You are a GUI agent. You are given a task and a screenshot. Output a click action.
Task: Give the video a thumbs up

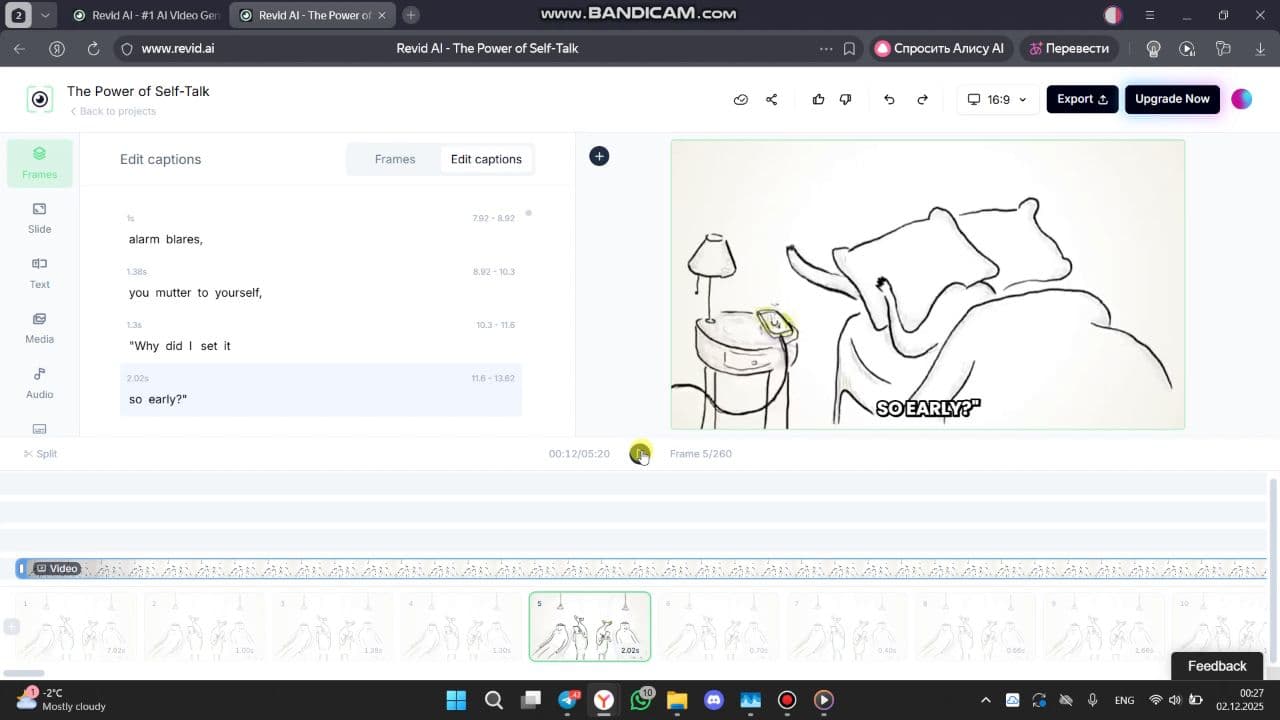point(818,99)
